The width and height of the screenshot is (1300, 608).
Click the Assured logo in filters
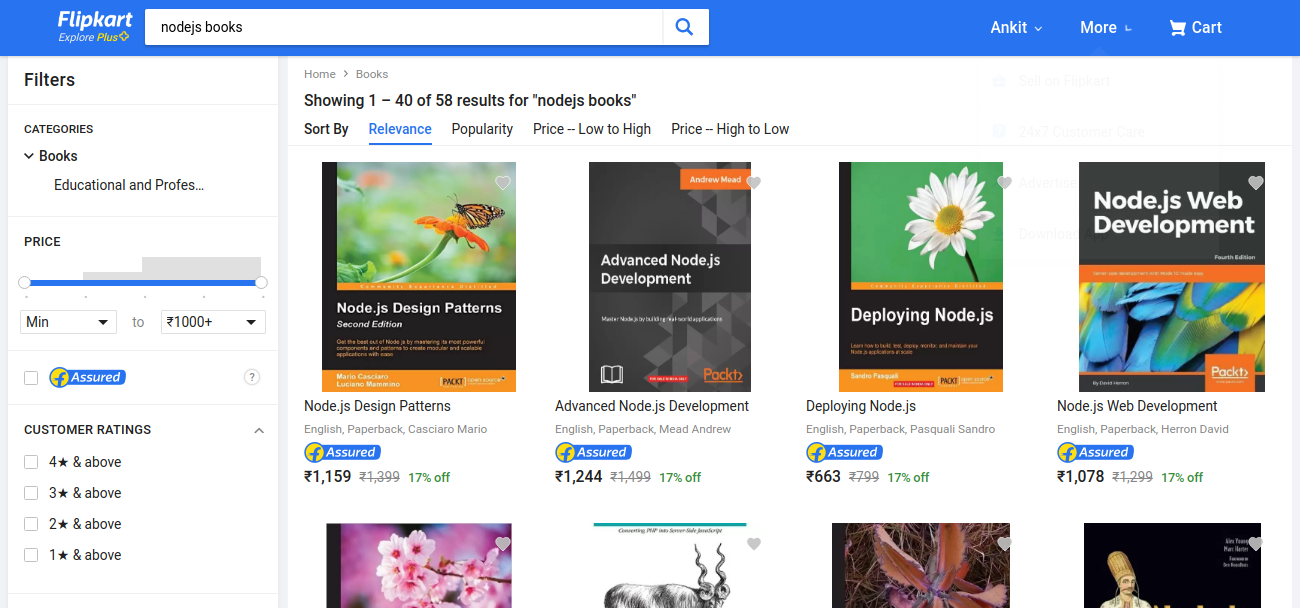click(x=87, y=377)
